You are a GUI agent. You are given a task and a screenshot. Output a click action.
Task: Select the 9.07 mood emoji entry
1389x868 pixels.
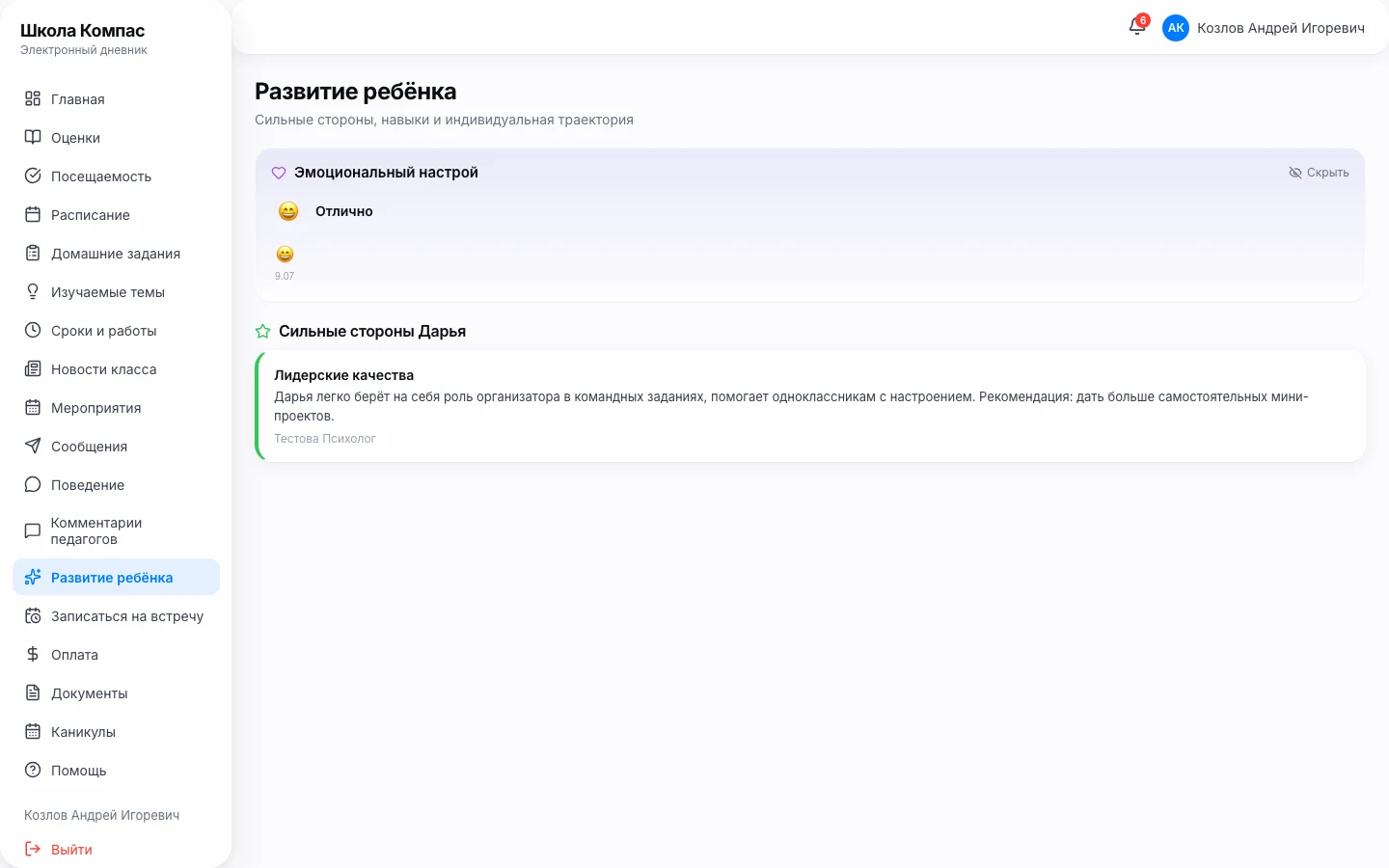[x=285, y=261]
